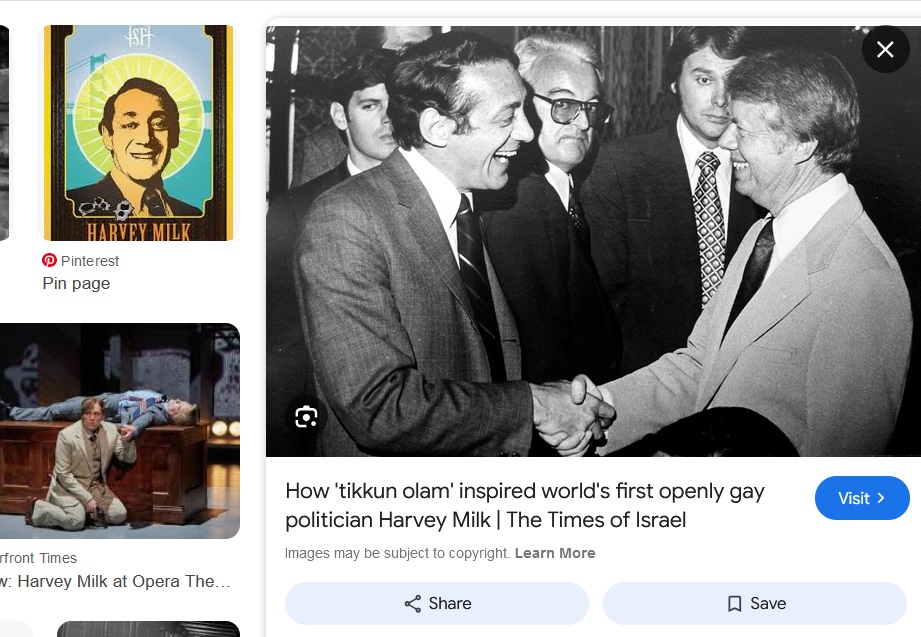Click the images copyright notice text
Image resolution: width=921 pixels, height=637 pixels.
(397, 553)
